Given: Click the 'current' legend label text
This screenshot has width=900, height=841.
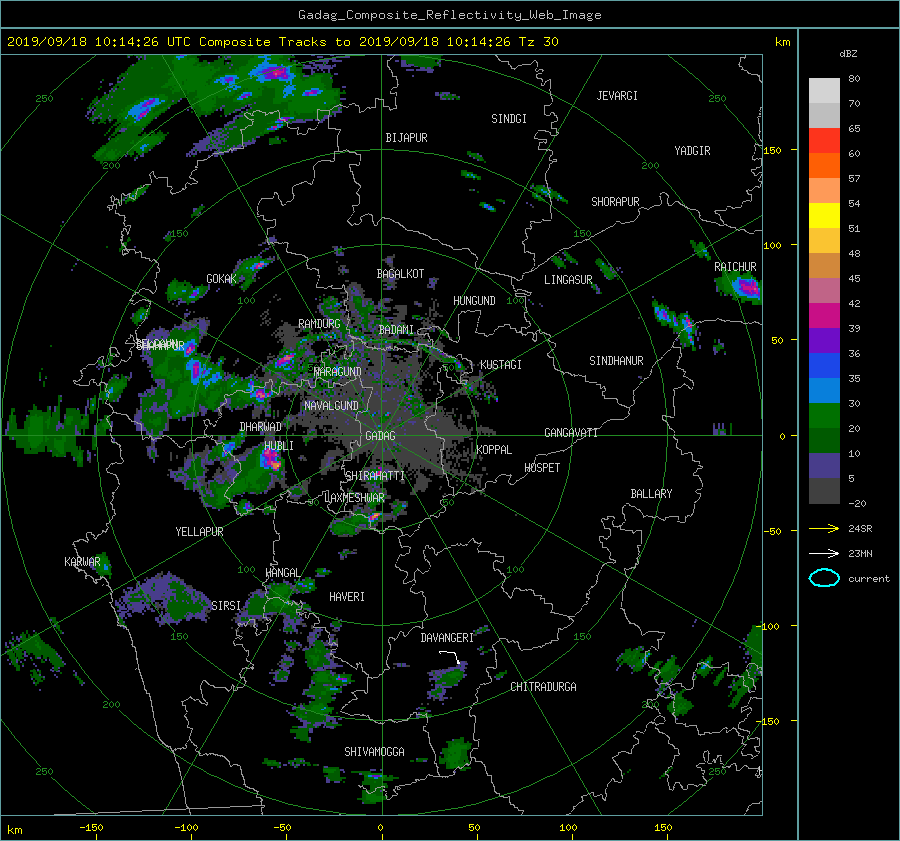Looking at the screenshot, I should 868,579.
